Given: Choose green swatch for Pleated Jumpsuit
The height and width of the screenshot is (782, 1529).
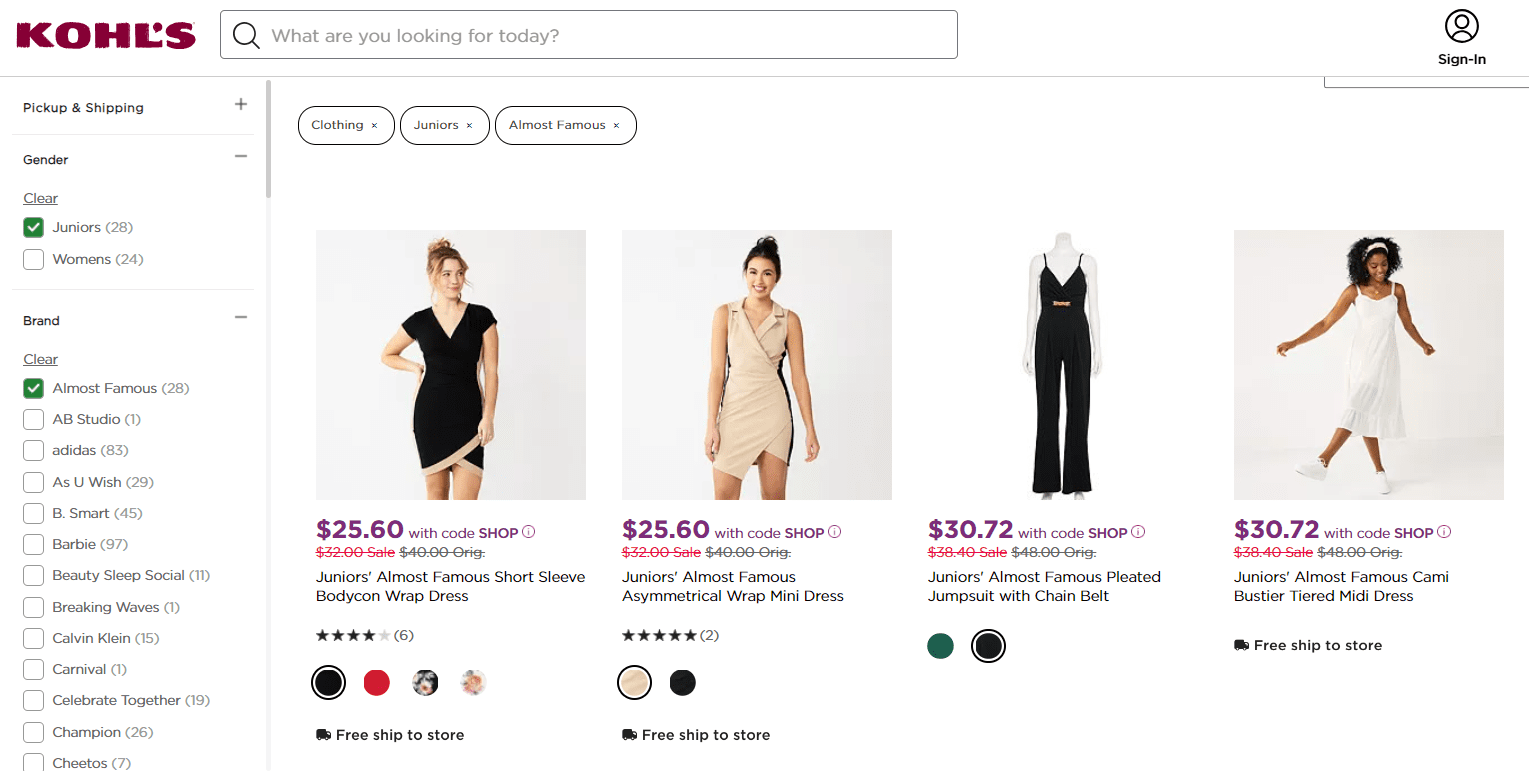Looking at the screenshot, I should (940, 646).
